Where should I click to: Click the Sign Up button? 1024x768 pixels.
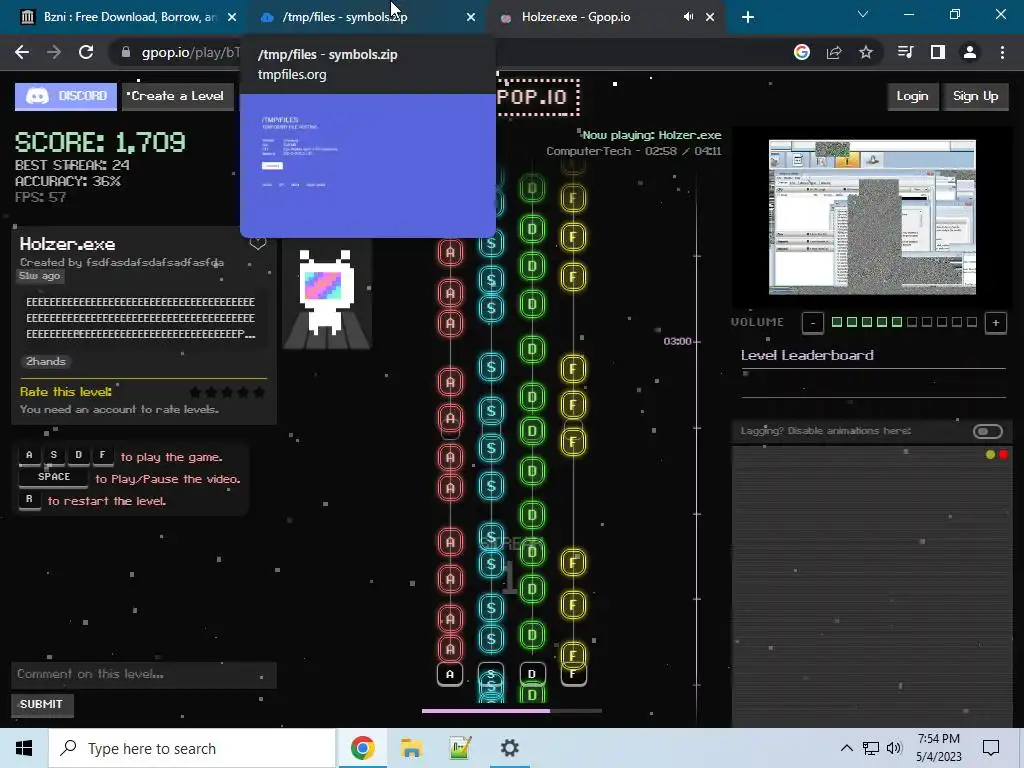pyautogui.click(x=975, y=97)
